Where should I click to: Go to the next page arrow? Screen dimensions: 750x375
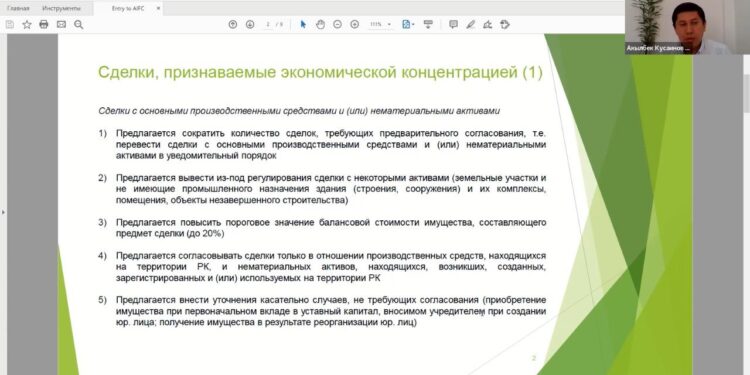pos(250,24)
